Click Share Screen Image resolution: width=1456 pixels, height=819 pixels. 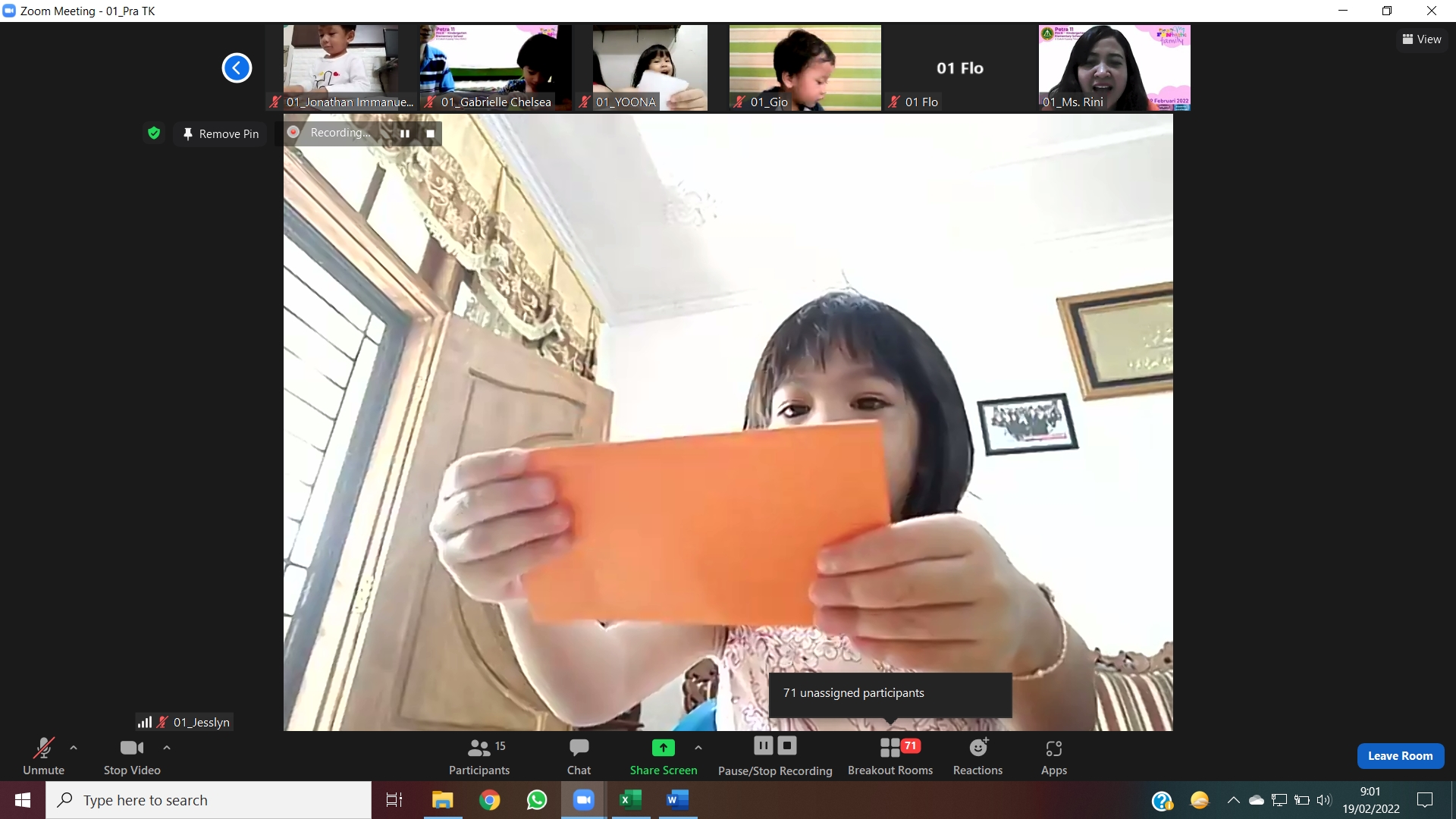pyautogui.click(x=664, y=756)
